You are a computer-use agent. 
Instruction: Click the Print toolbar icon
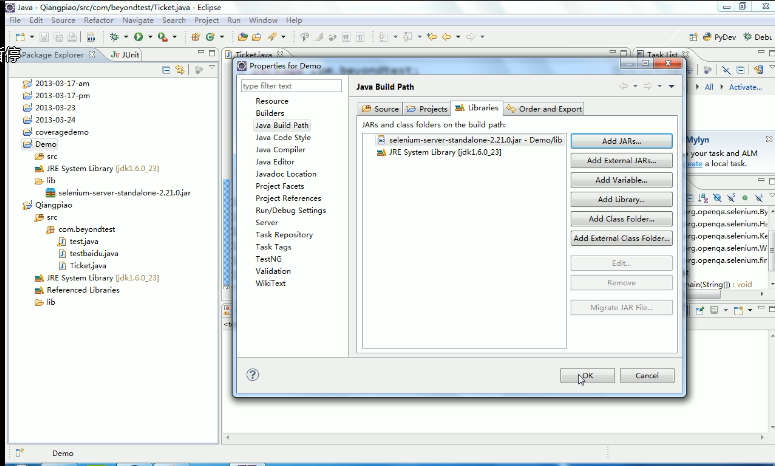(x=72, y=37)
